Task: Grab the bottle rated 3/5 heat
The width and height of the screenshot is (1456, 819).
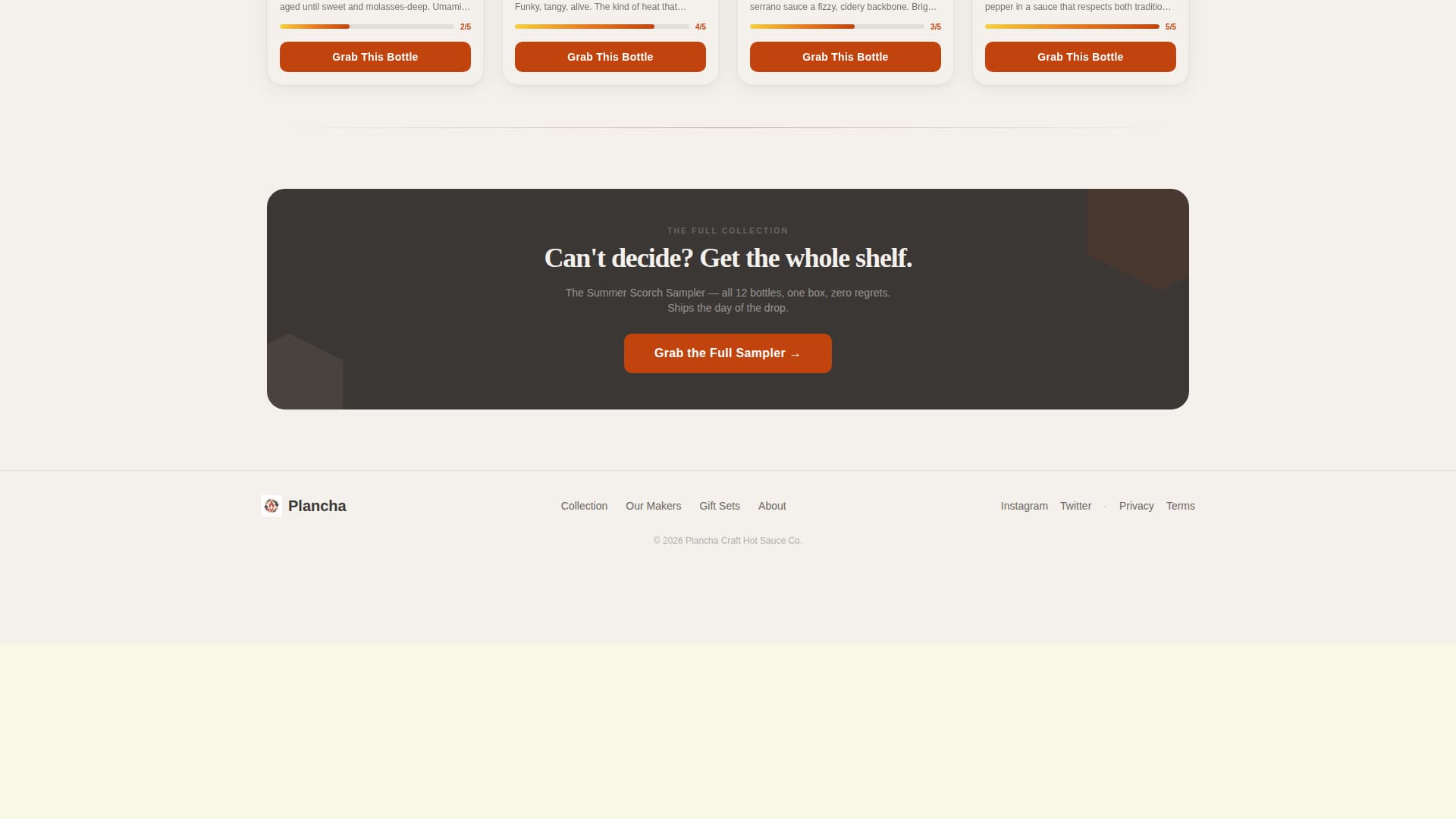Action: 846,57
